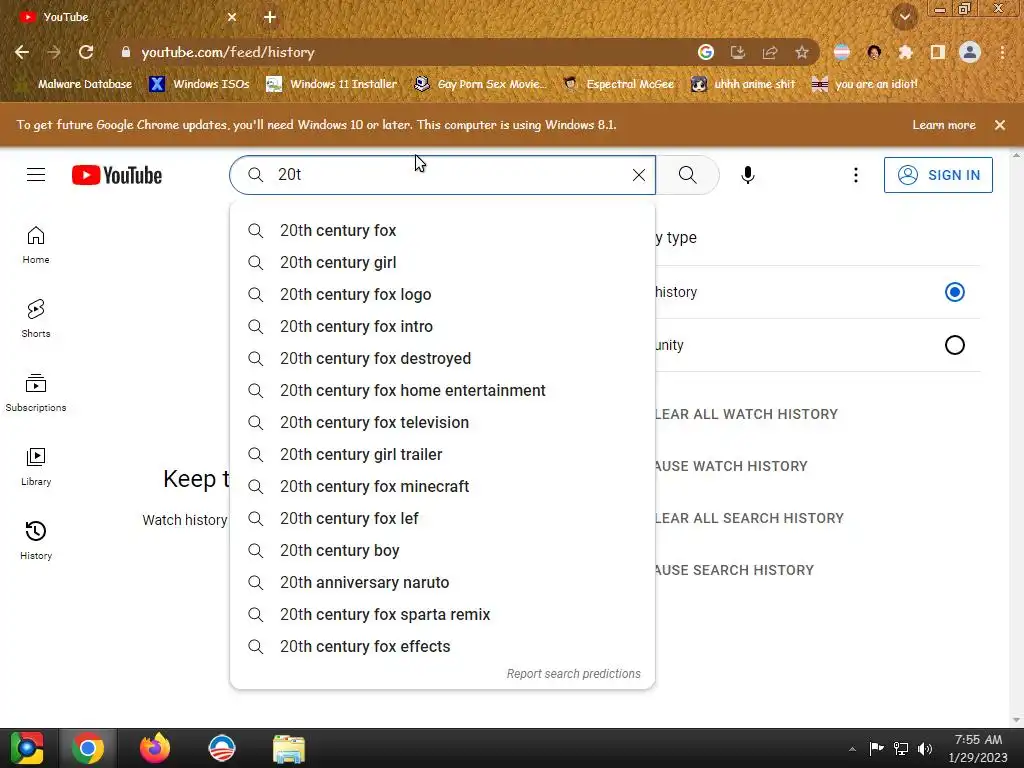Click CLEAR ALL SEARCH HISTORY

click(x=749, y=518)
